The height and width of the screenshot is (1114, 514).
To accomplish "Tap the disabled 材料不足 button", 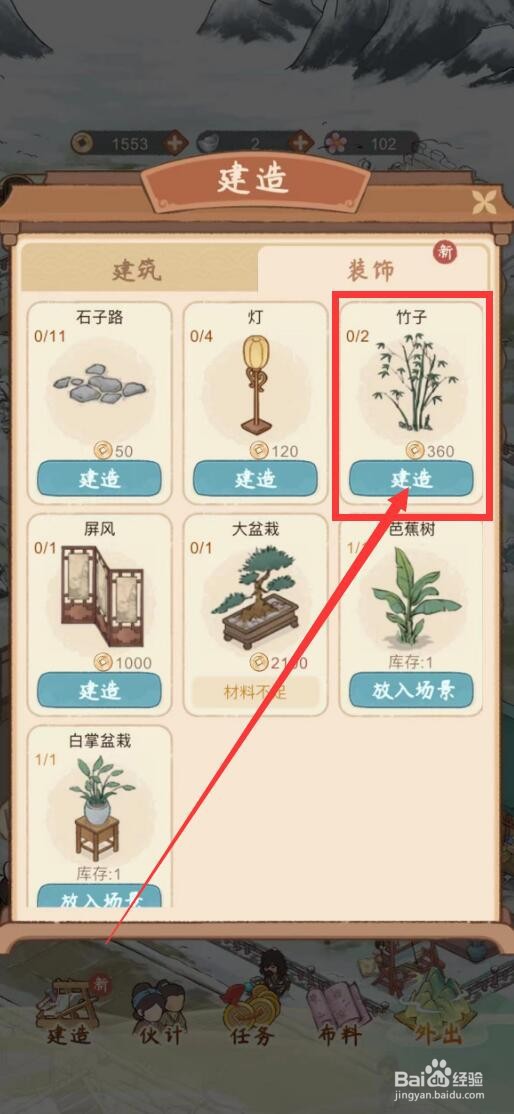I will point(255,691).
